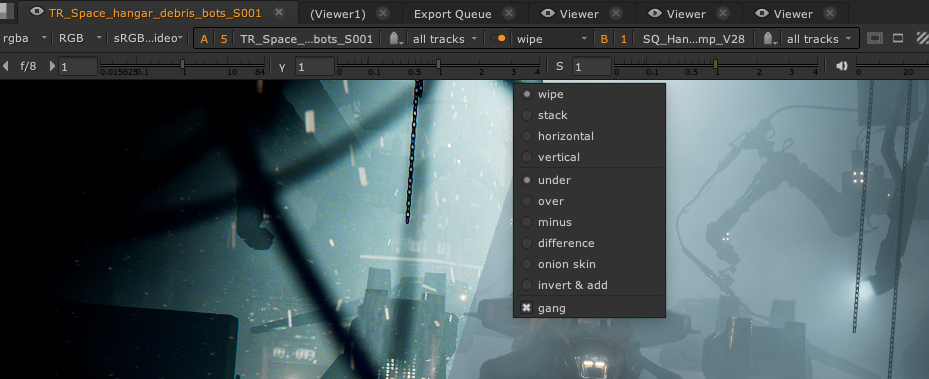Click the A buffer track lock icon

tap(396, 39)
